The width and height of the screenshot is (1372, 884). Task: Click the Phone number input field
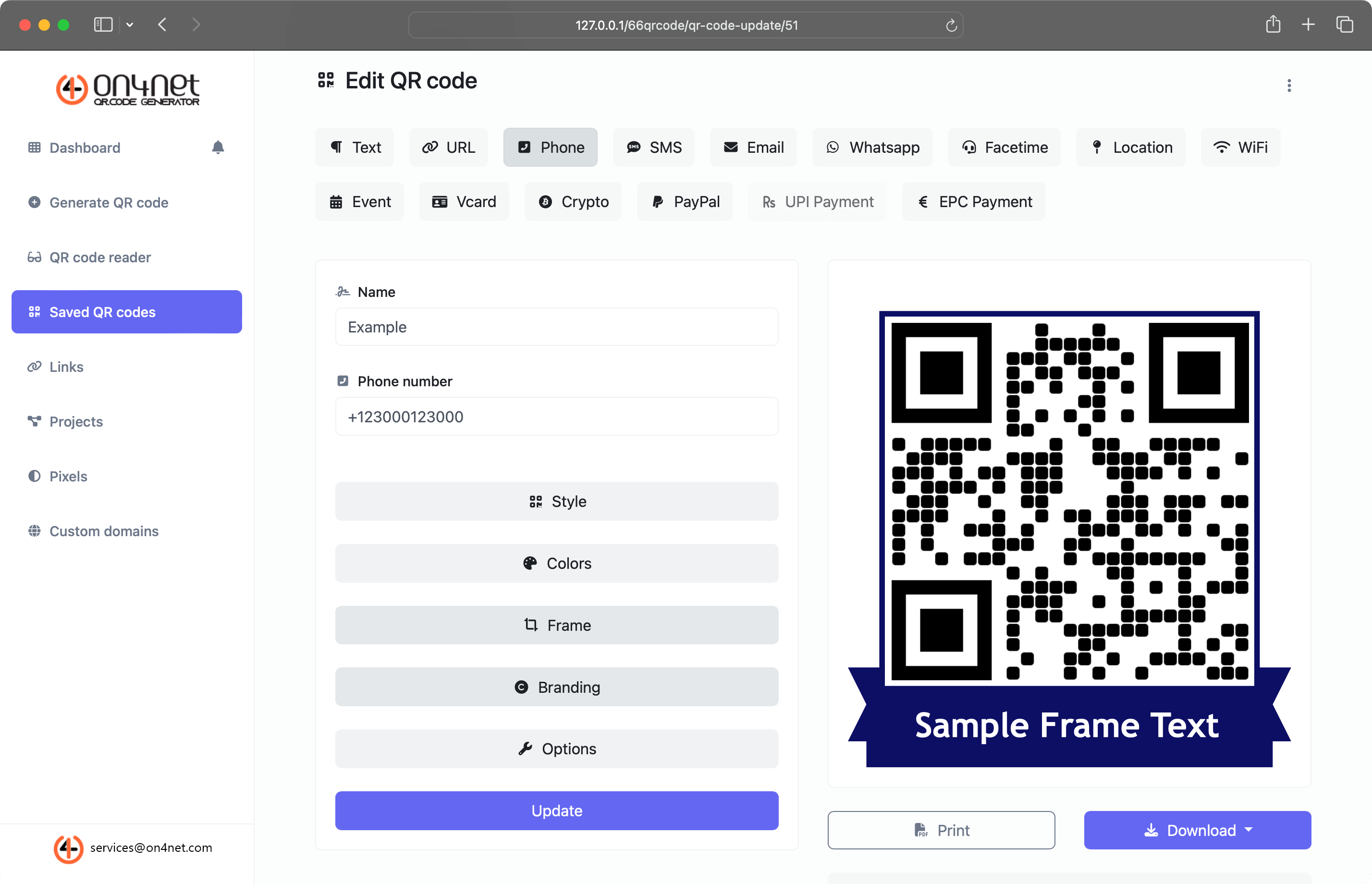(557, 417)
